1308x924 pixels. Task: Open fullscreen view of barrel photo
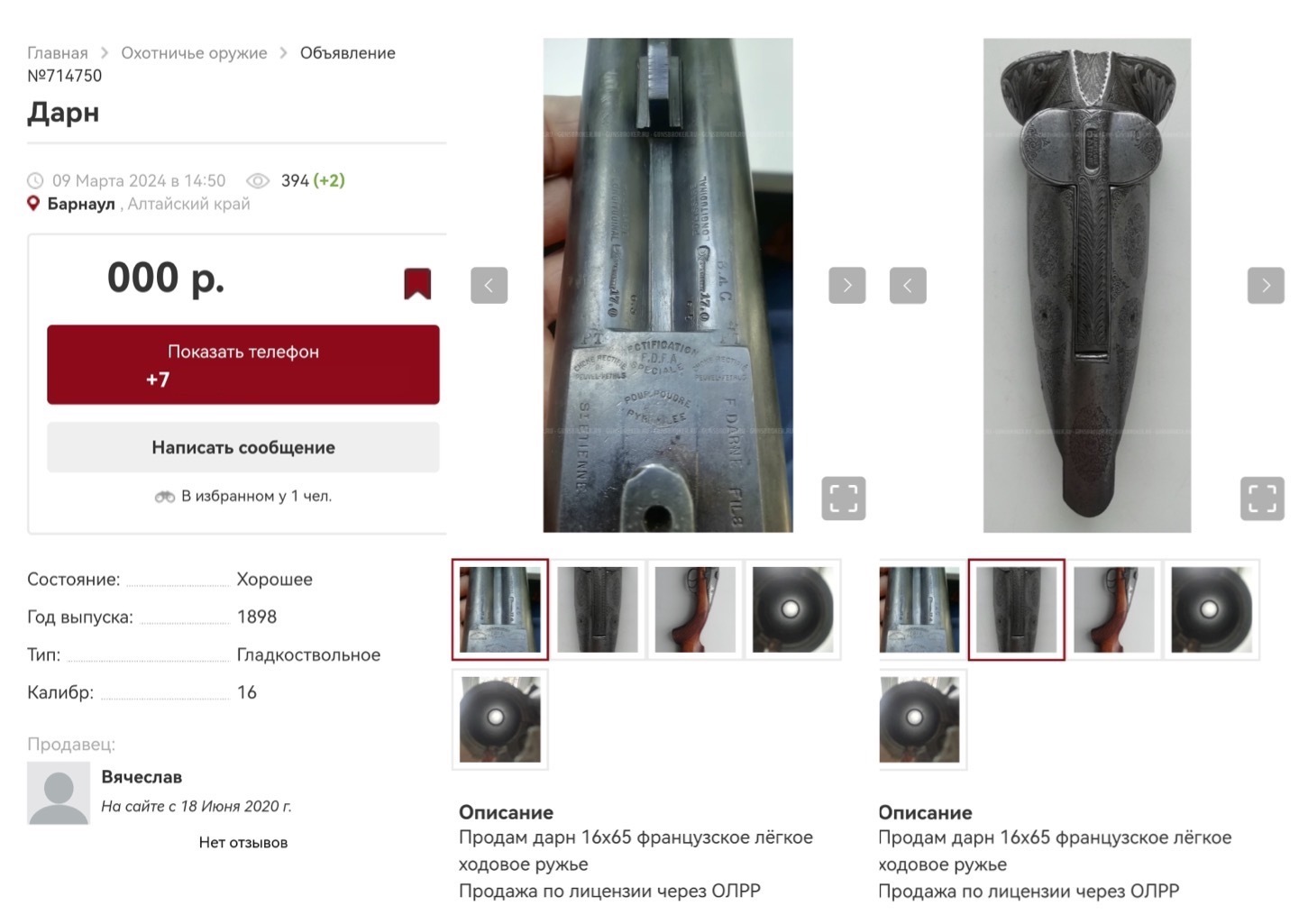coord(844,499)
